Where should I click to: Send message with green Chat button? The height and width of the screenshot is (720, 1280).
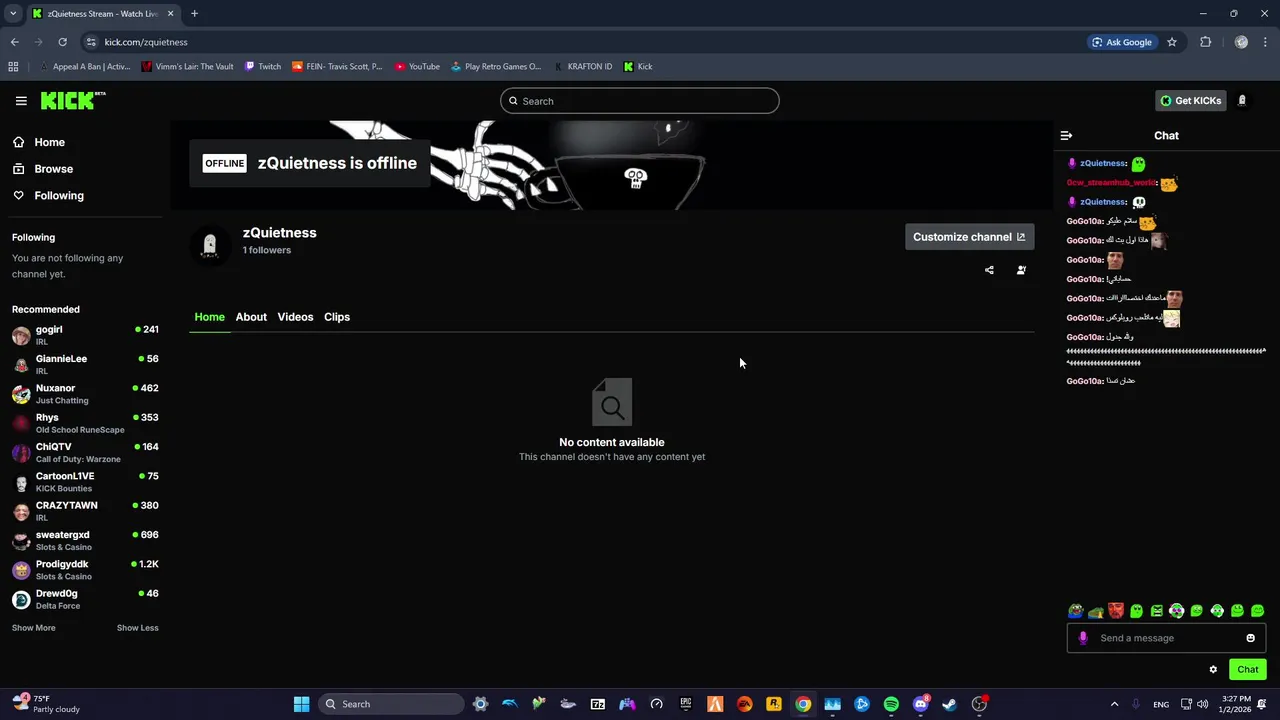pos(1248,670)
